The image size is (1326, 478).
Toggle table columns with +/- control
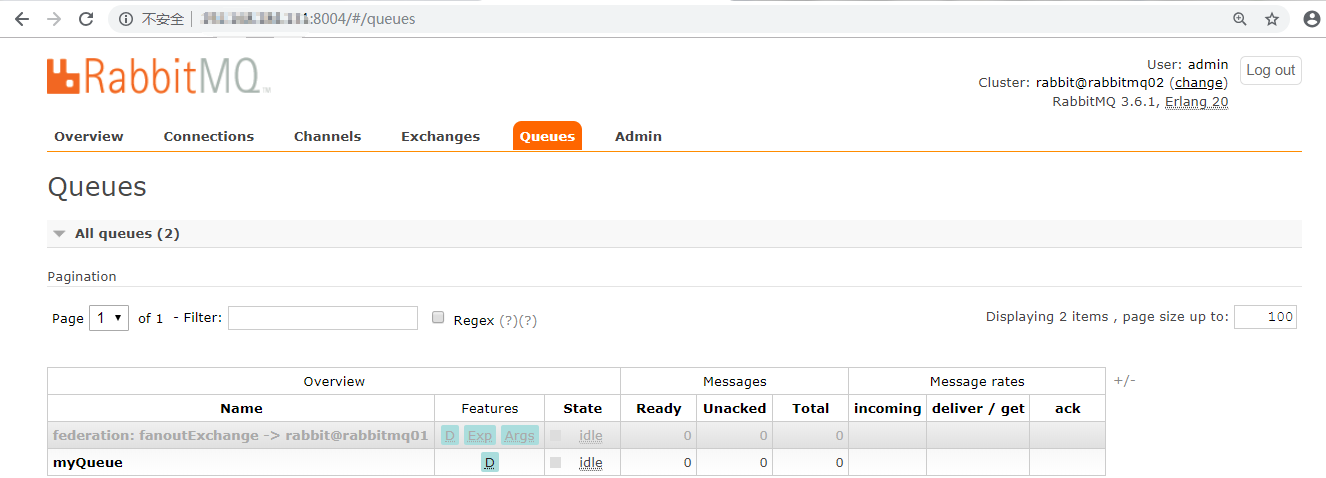(1124, 381)
